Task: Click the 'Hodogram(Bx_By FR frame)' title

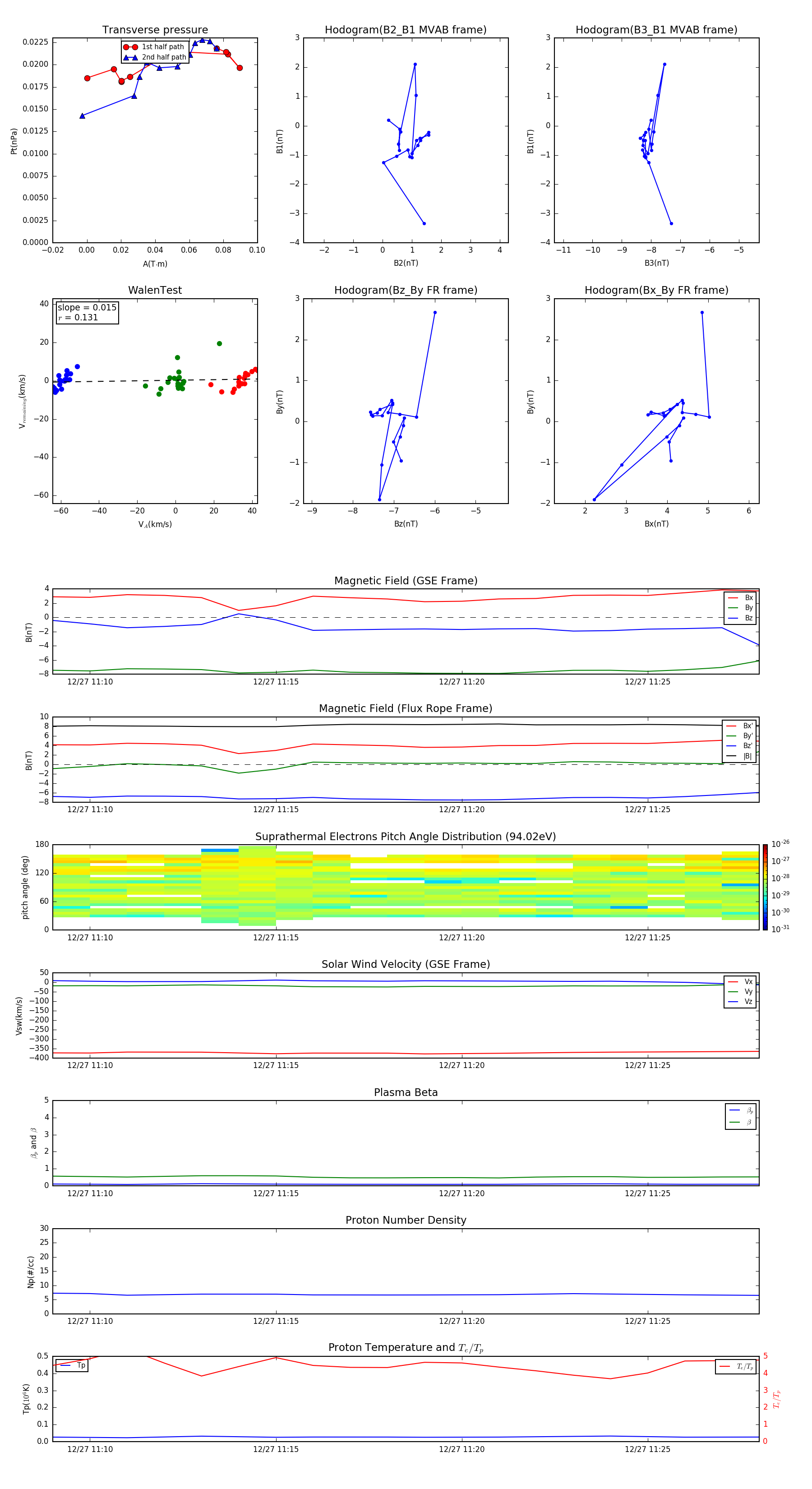Action: 656,290
